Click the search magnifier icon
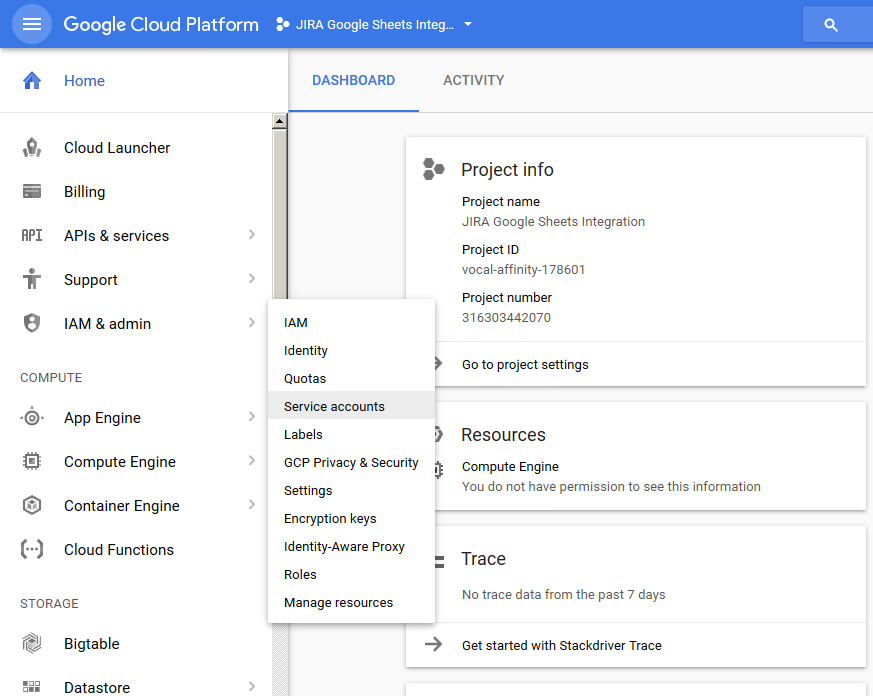The height and width of the screenshot is (696, 873). coord(831,25)
